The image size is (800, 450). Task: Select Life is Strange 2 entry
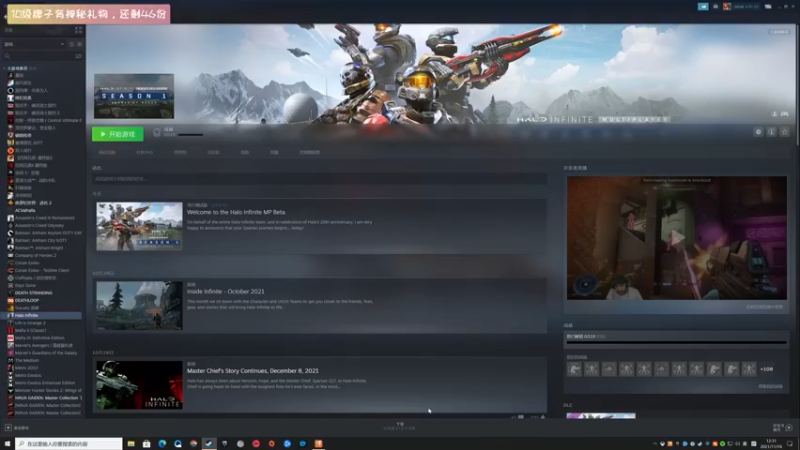(x=30, y=323)
